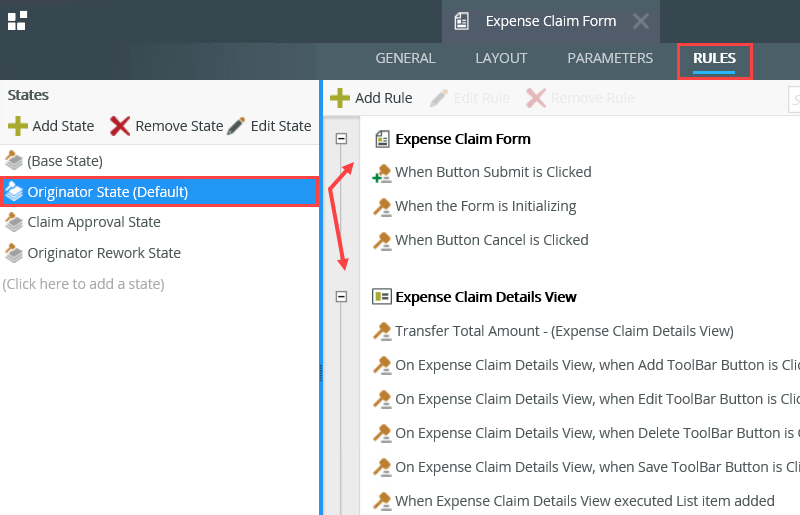Click gavel icon beside Add ToolBar Button rule

[x=382, y=366]
